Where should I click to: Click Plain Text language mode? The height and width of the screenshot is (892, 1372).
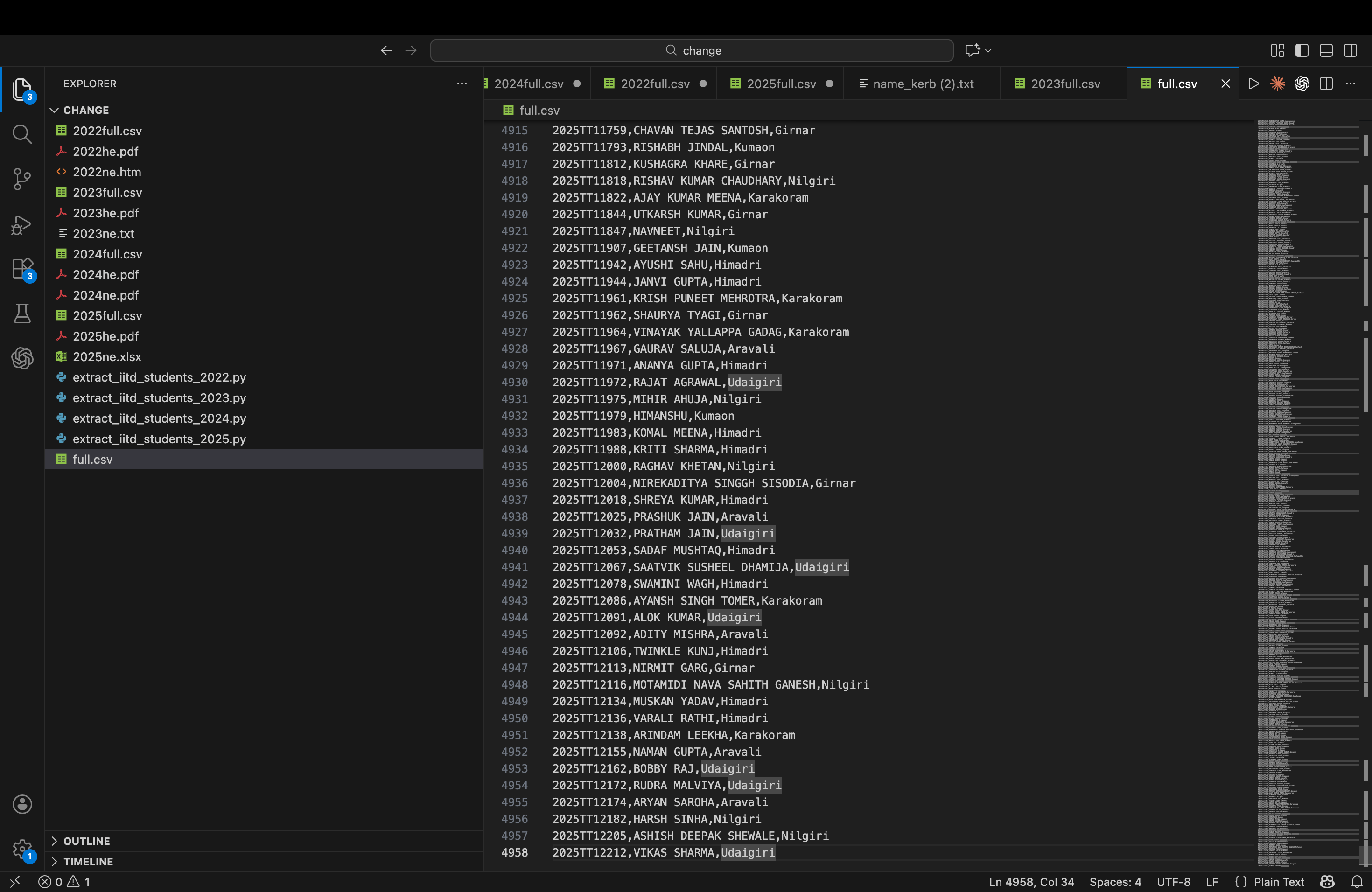coord(1279,882)
